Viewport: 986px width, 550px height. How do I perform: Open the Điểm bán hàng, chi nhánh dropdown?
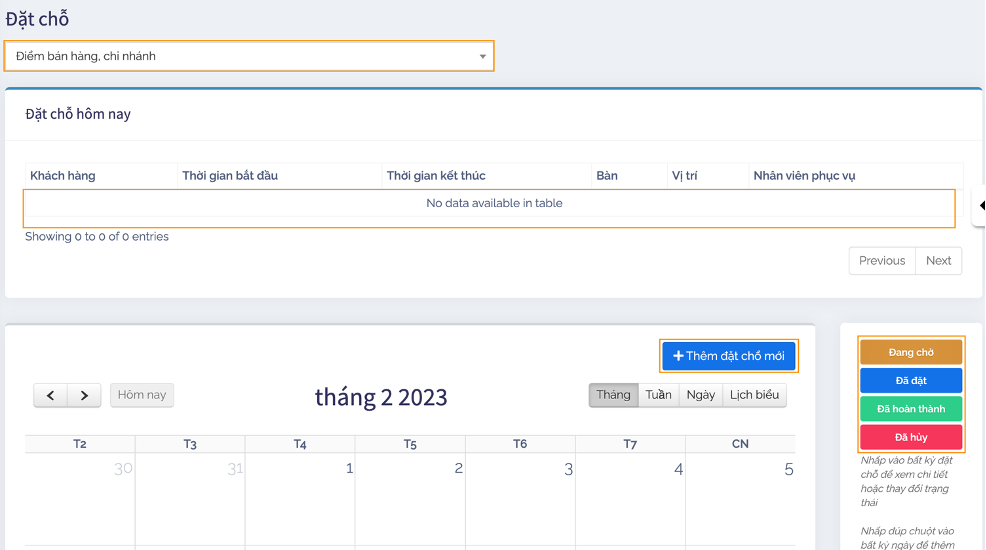tap(249, 56)
